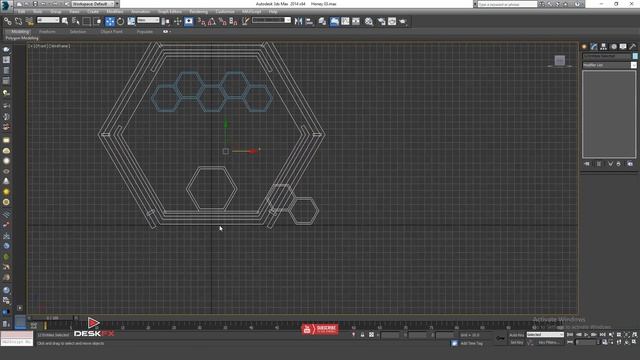Screen dimensions: 640x360
Task: Toggle the Graphite Modeling ribbon
Action: (x=334, y=22)
